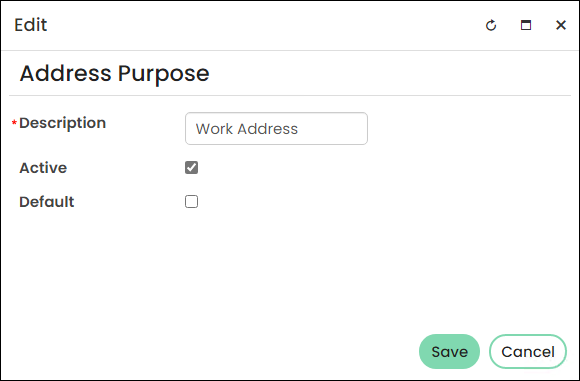Click into the Description input field
Image resolution: width=580 pixels, height=381 pixels.
pyautogui.click(x=276, y=128)
